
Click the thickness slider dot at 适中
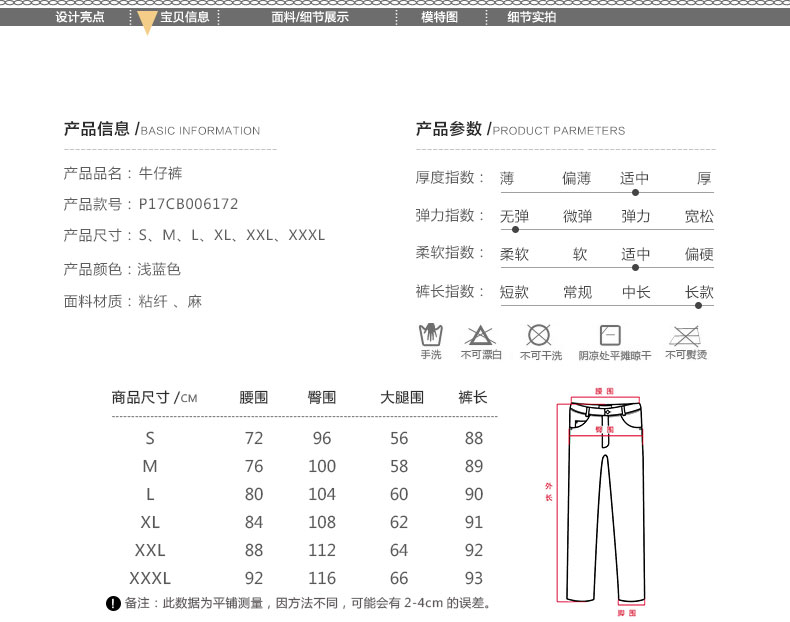[x=635, y=191]
